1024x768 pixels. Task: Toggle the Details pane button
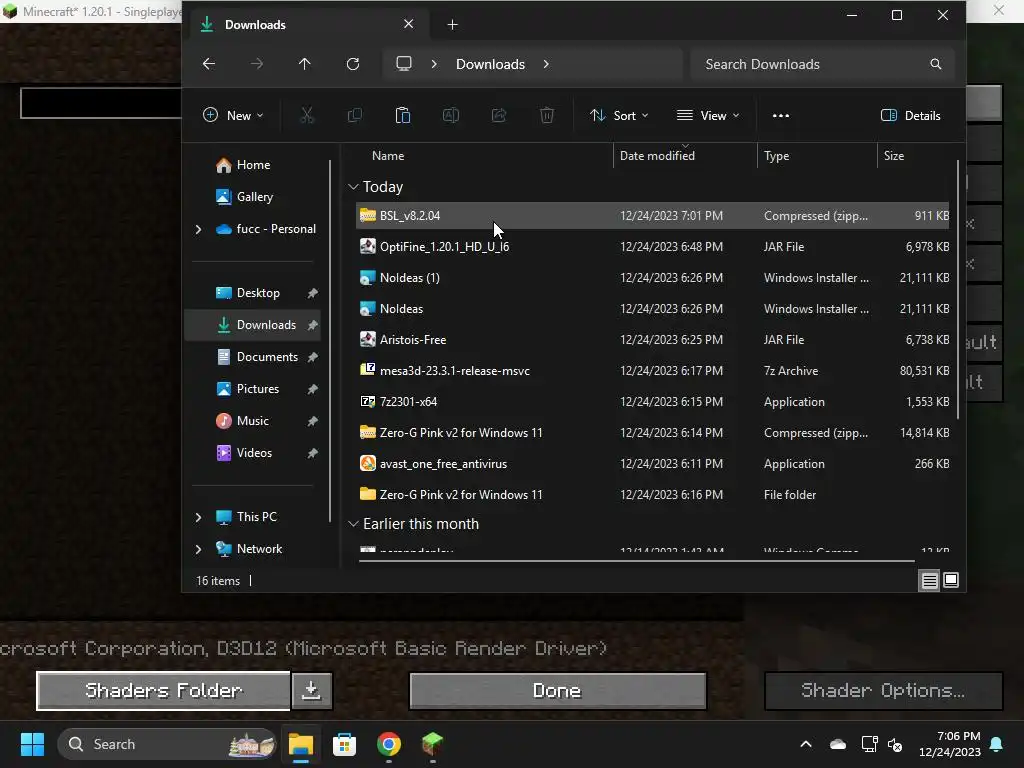(911, 116)
